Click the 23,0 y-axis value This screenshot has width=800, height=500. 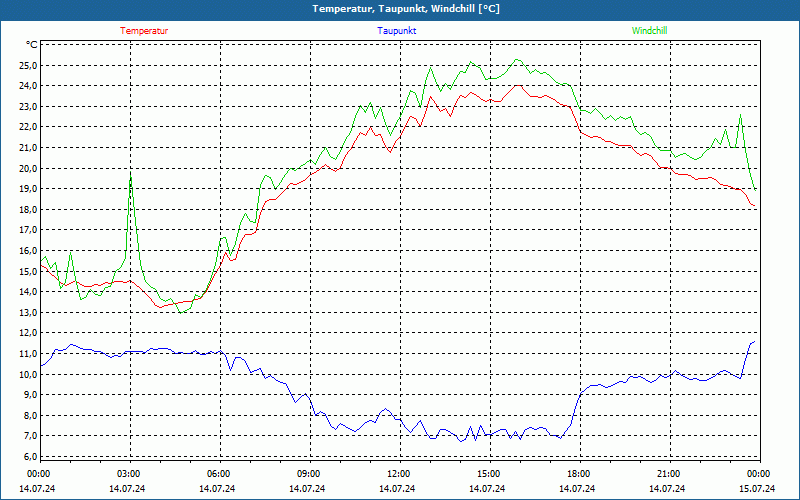(28, 107)
